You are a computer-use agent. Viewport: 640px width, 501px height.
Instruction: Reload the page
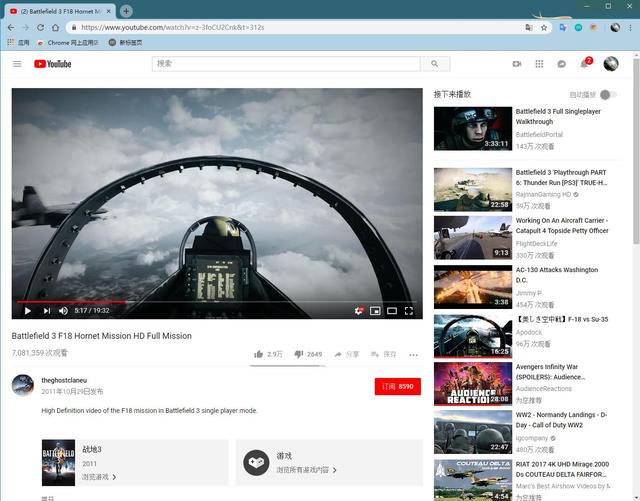tap(40, 27)
